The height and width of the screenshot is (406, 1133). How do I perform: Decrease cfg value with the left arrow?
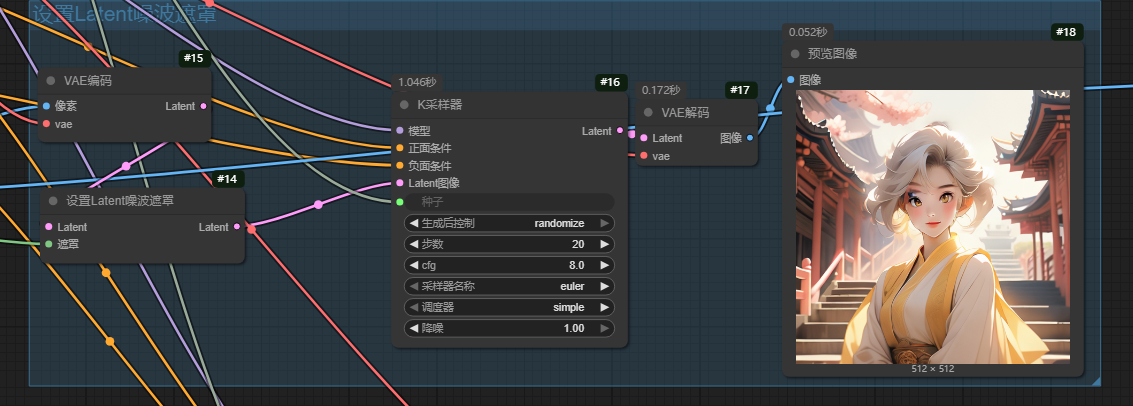point(413,265)
